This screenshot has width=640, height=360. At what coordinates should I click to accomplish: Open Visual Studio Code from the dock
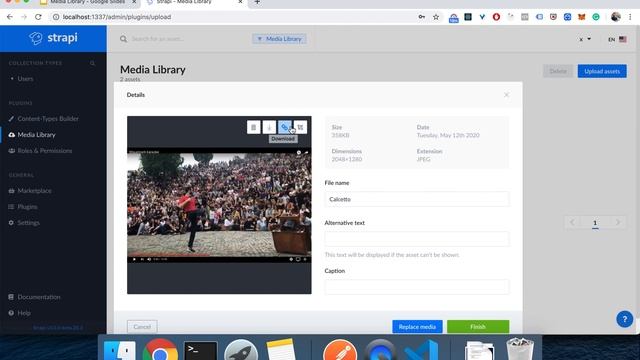(x=421, y=350)
